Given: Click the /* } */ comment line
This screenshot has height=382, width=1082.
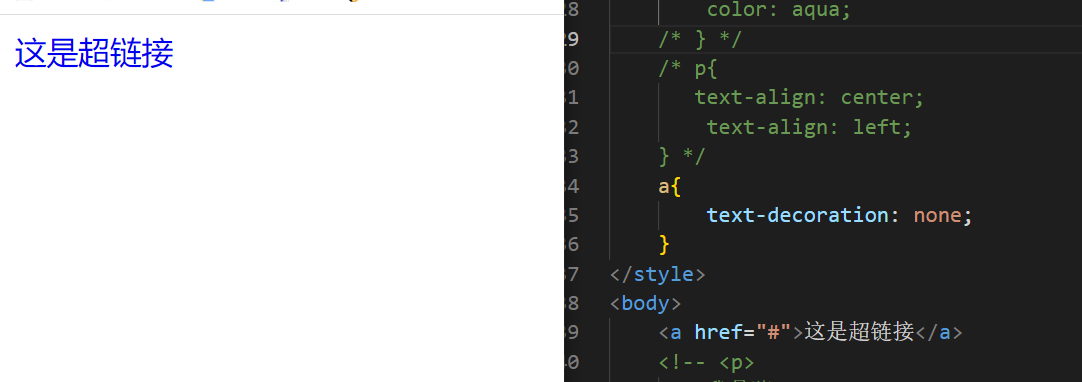Looking at the screenshot, I should click(x=699, y=40).
